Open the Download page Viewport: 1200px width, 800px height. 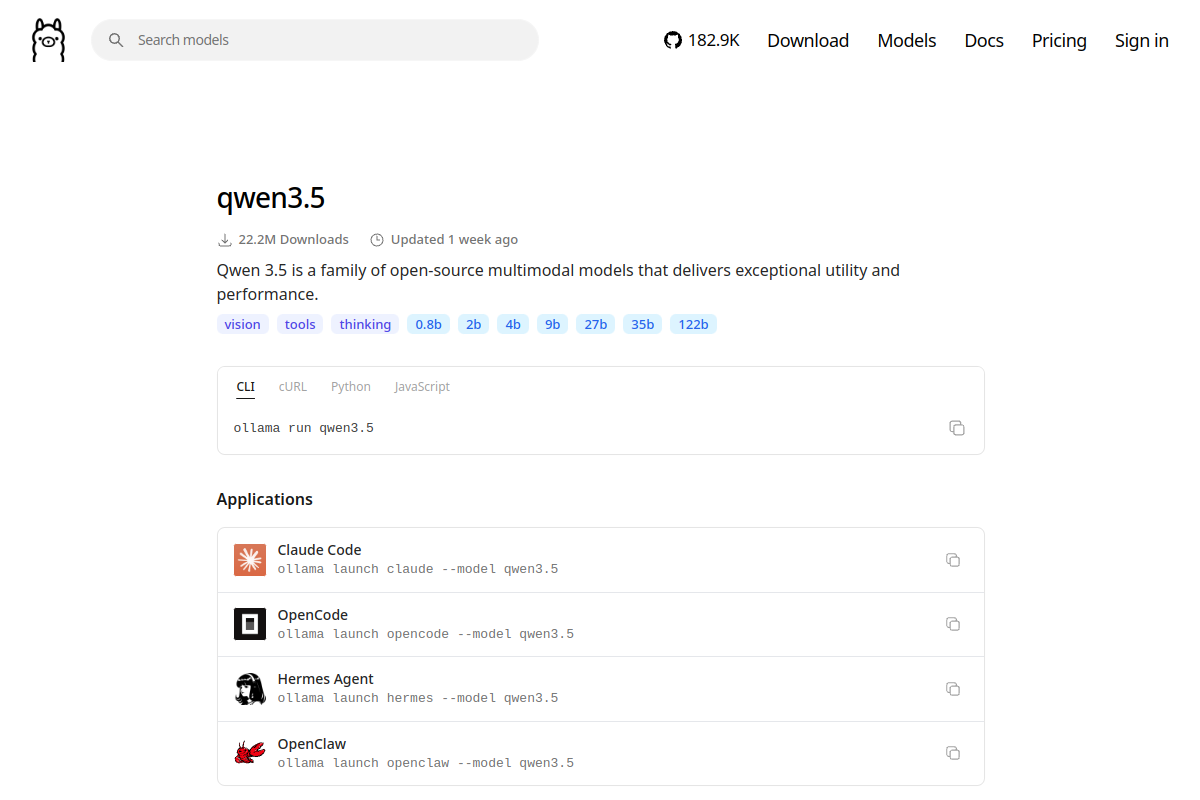[808, 40]
